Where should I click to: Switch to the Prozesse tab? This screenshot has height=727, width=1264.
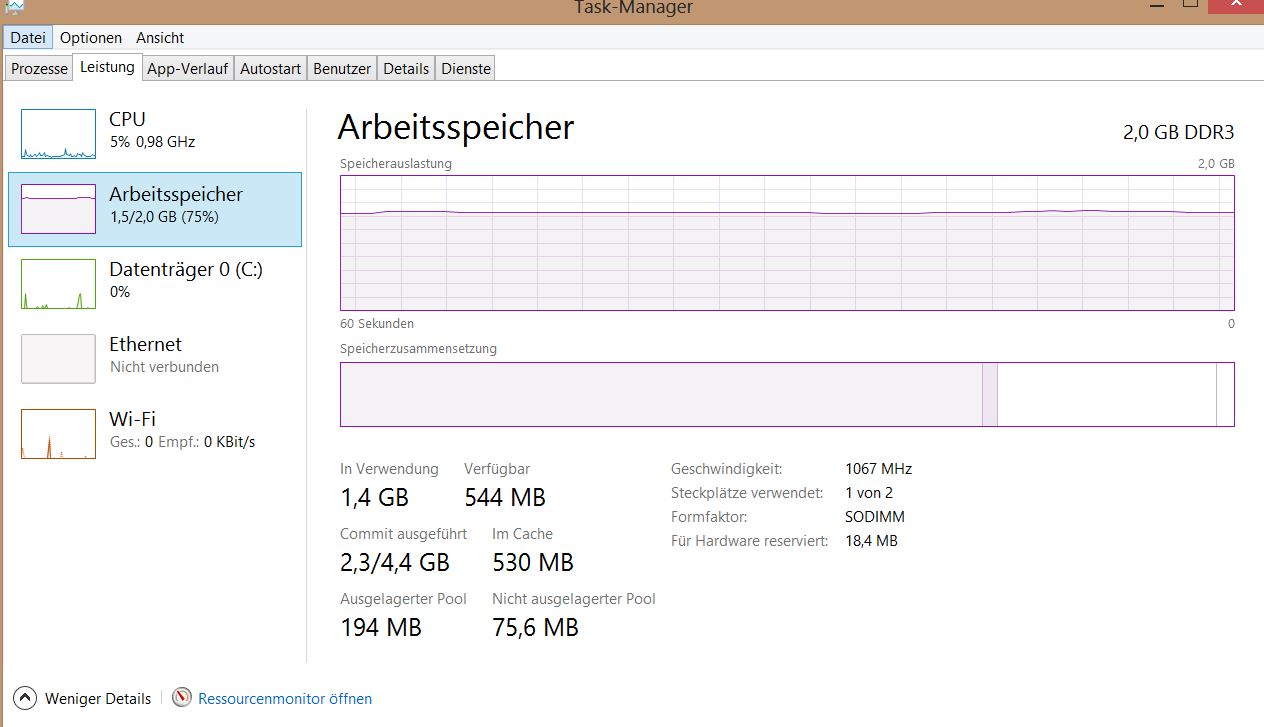[40, 69]
